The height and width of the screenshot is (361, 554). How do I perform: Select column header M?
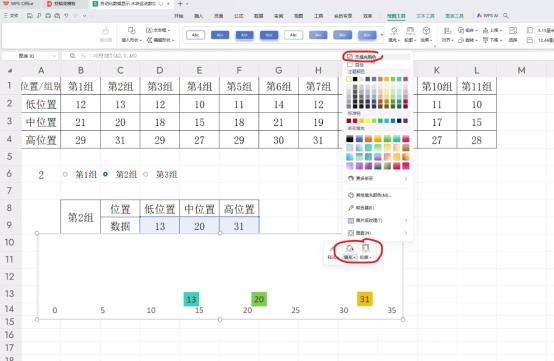coord(521,70)
